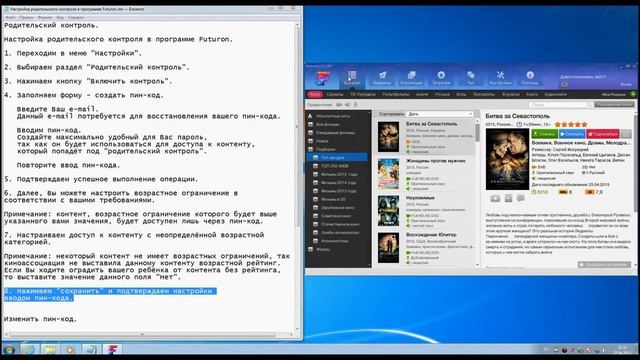Switch to the Программы tab

click(x=484, y=94)
